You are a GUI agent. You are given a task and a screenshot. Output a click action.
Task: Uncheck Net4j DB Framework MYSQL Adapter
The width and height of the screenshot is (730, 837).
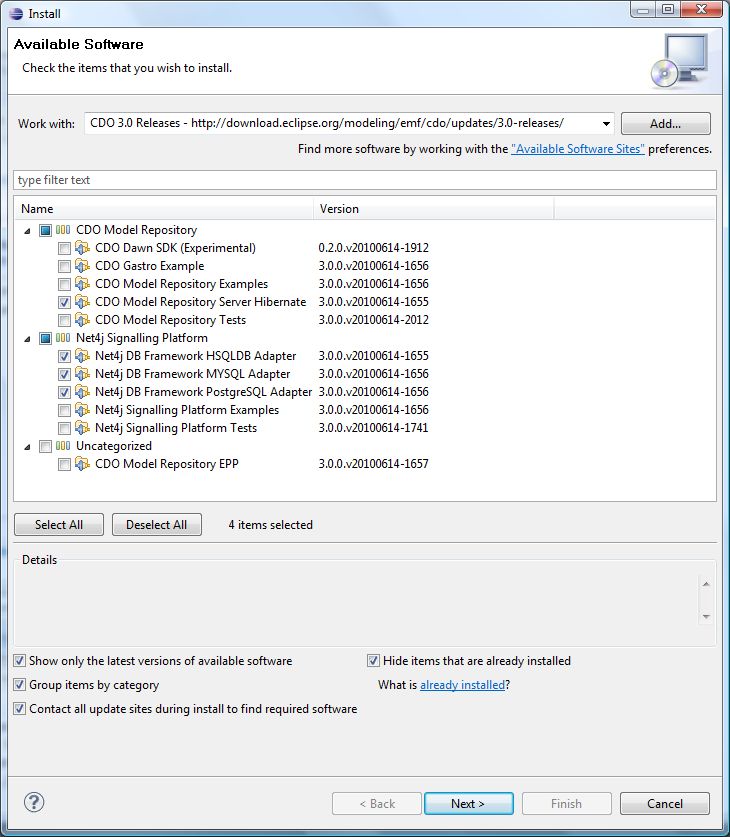(x=64, y=374)
